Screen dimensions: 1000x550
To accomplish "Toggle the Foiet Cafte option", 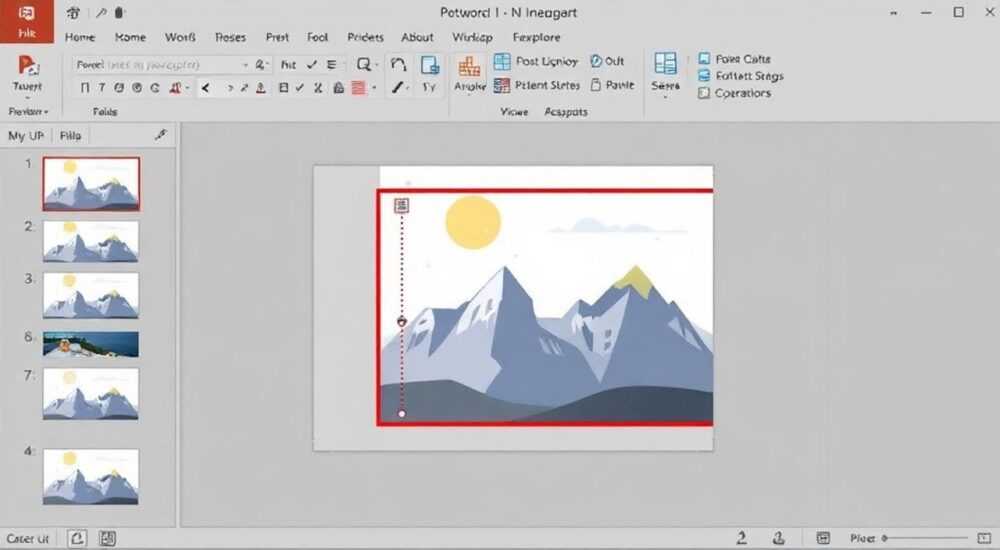I will point(734,59).
